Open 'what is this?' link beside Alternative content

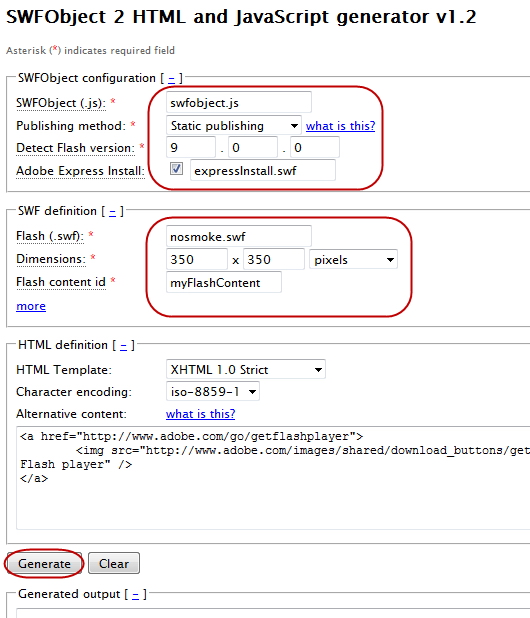(201, 414)
